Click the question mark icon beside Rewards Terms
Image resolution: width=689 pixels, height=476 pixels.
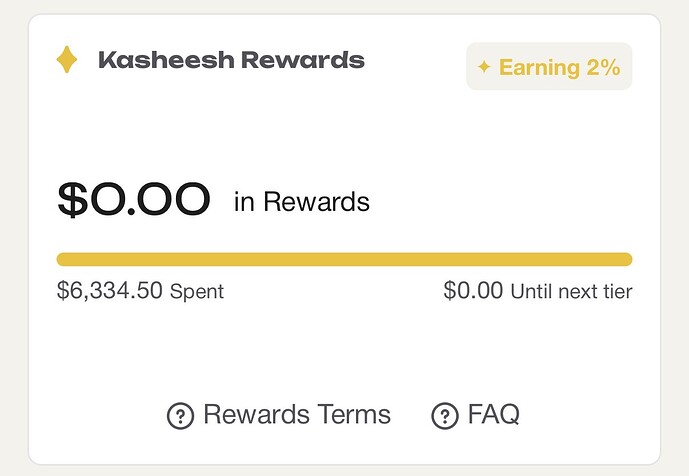point(180,416)
